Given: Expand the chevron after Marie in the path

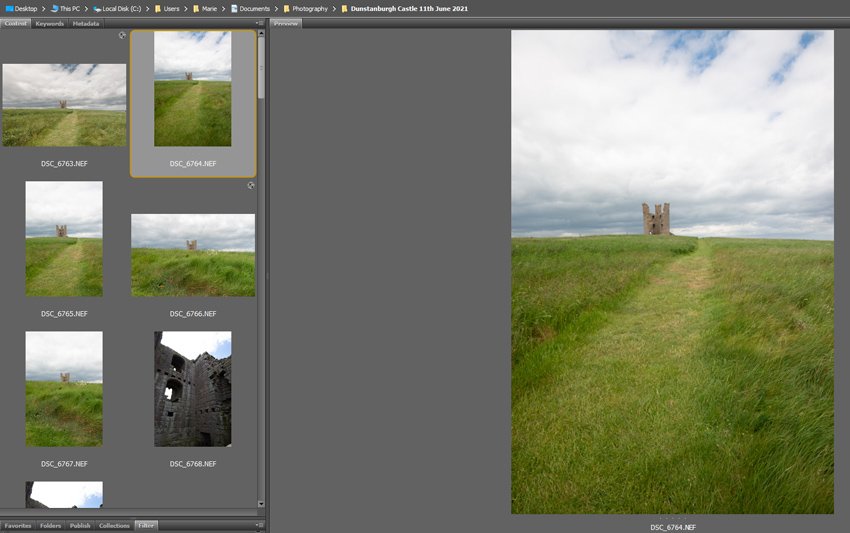Looking at the screenshot, I should [222, 8].
